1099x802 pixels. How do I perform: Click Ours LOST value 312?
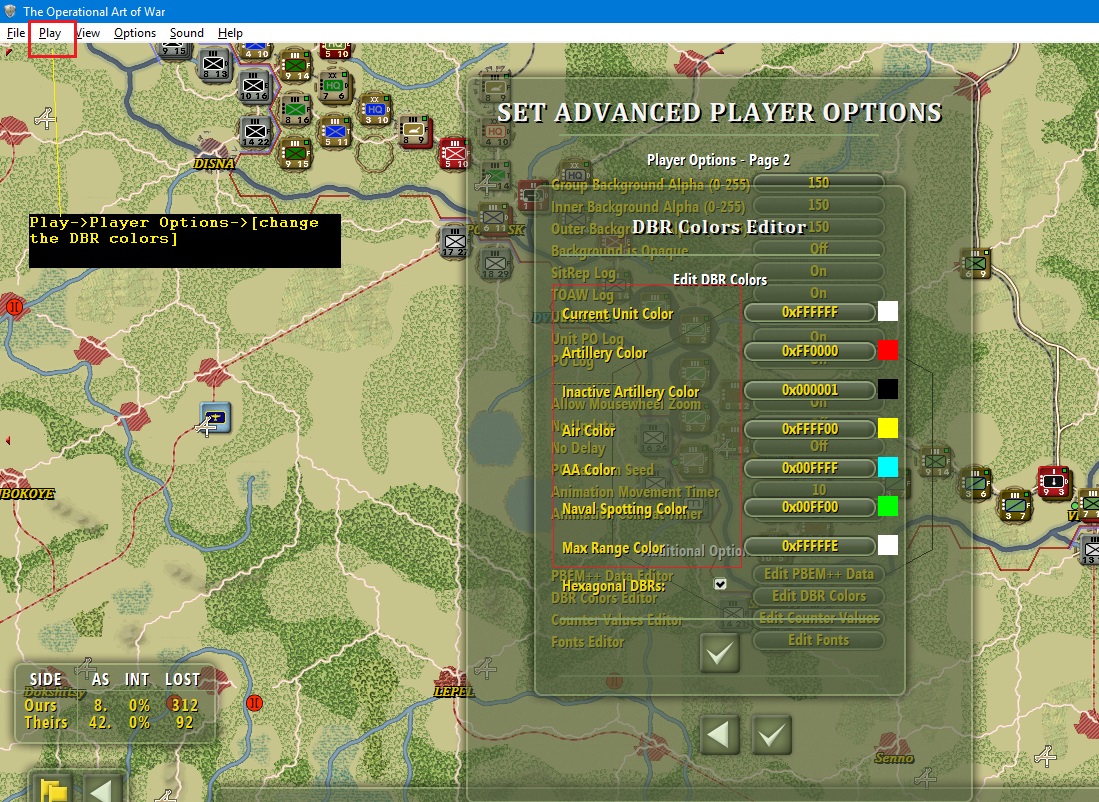[185, 705]
